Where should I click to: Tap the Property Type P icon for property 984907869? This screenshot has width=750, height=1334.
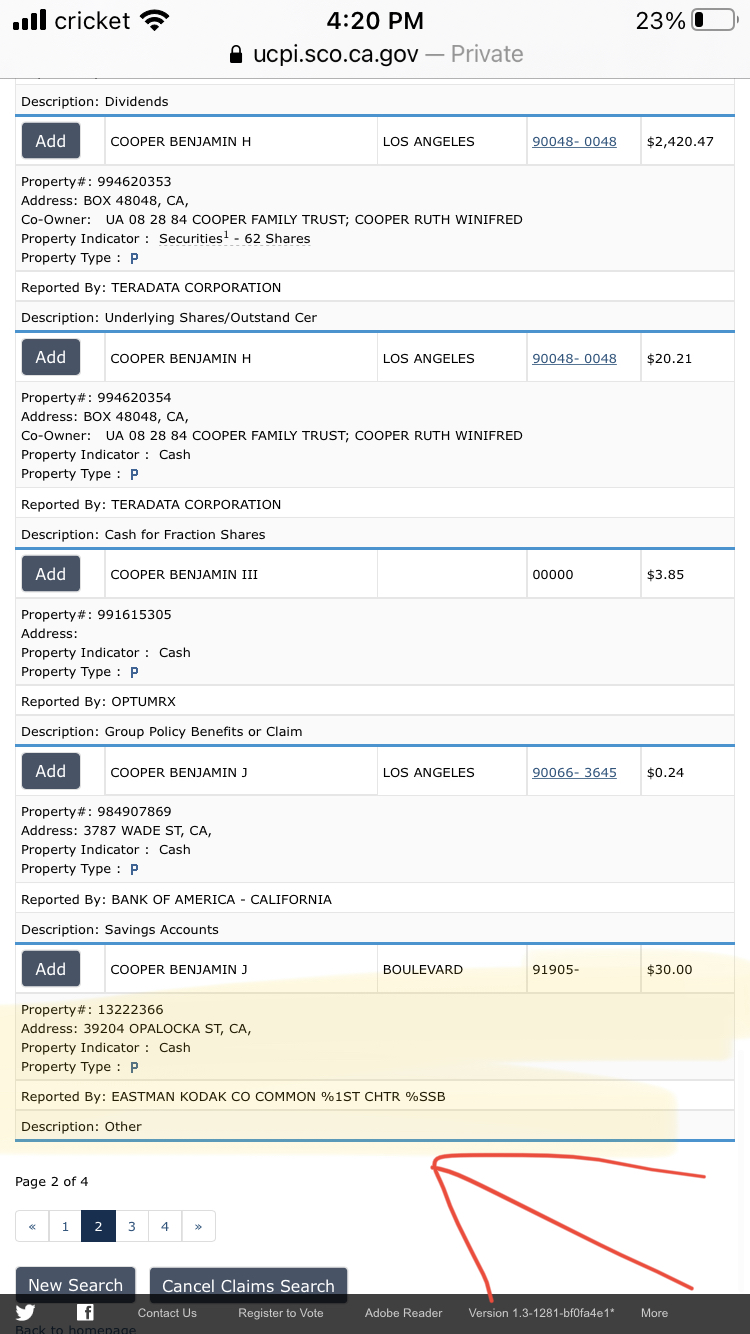pyautogui.click(x=134, y=869)
